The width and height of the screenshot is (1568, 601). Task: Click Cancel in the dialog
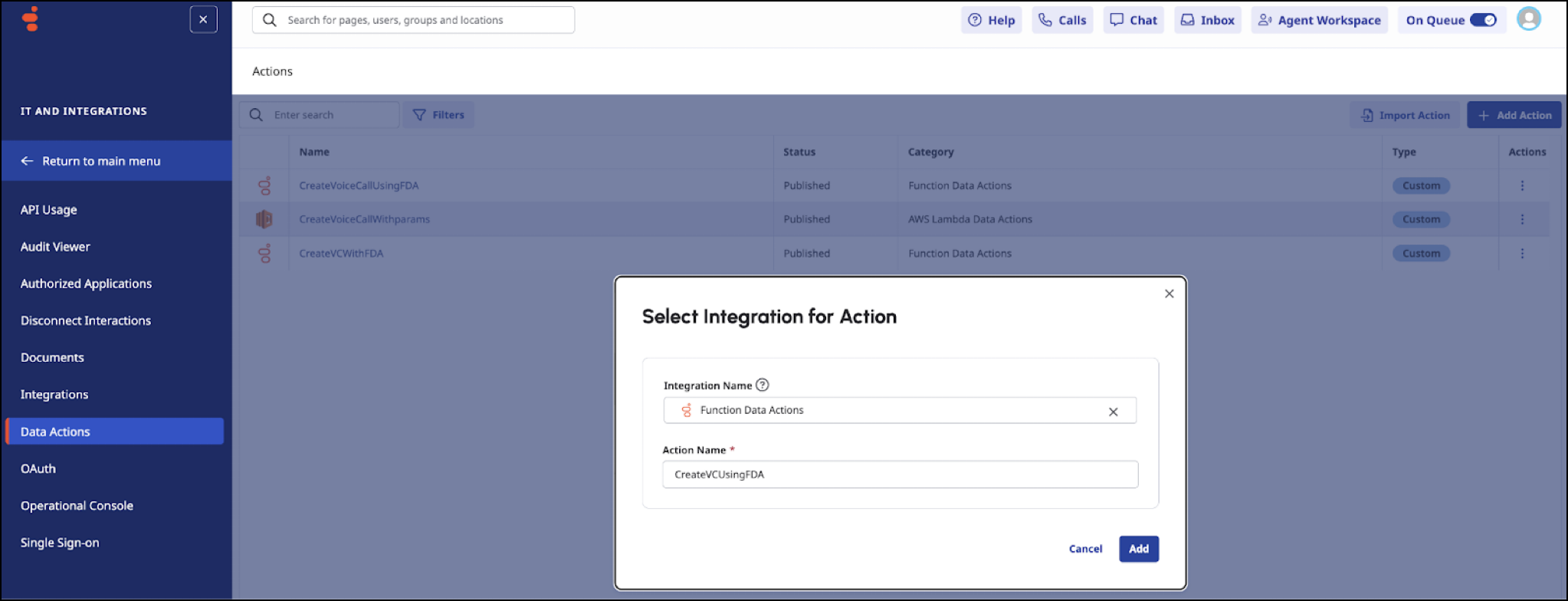tap(1085, 549)
